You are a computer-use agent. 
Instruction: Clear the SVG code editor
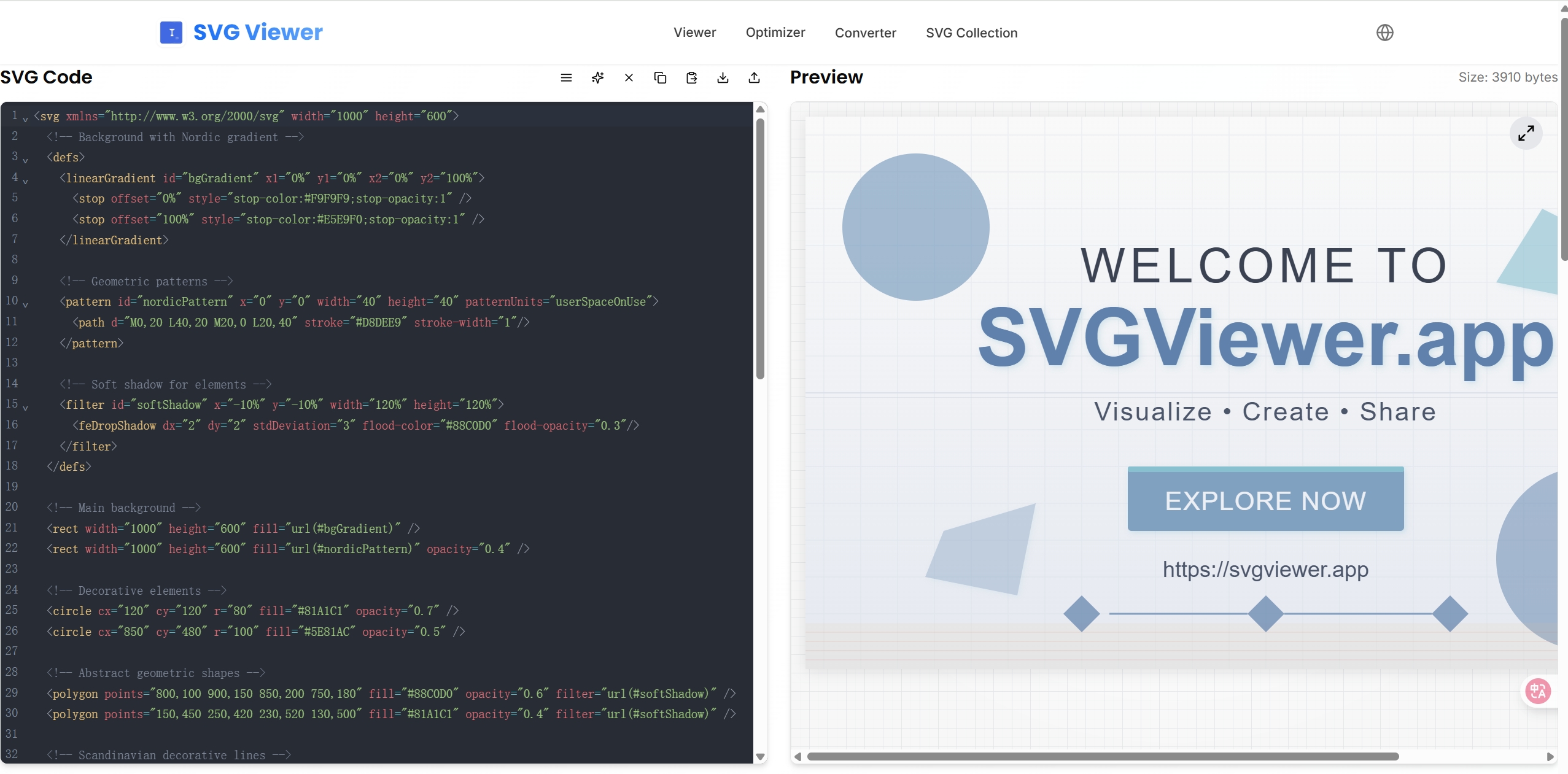click(628, 77)
